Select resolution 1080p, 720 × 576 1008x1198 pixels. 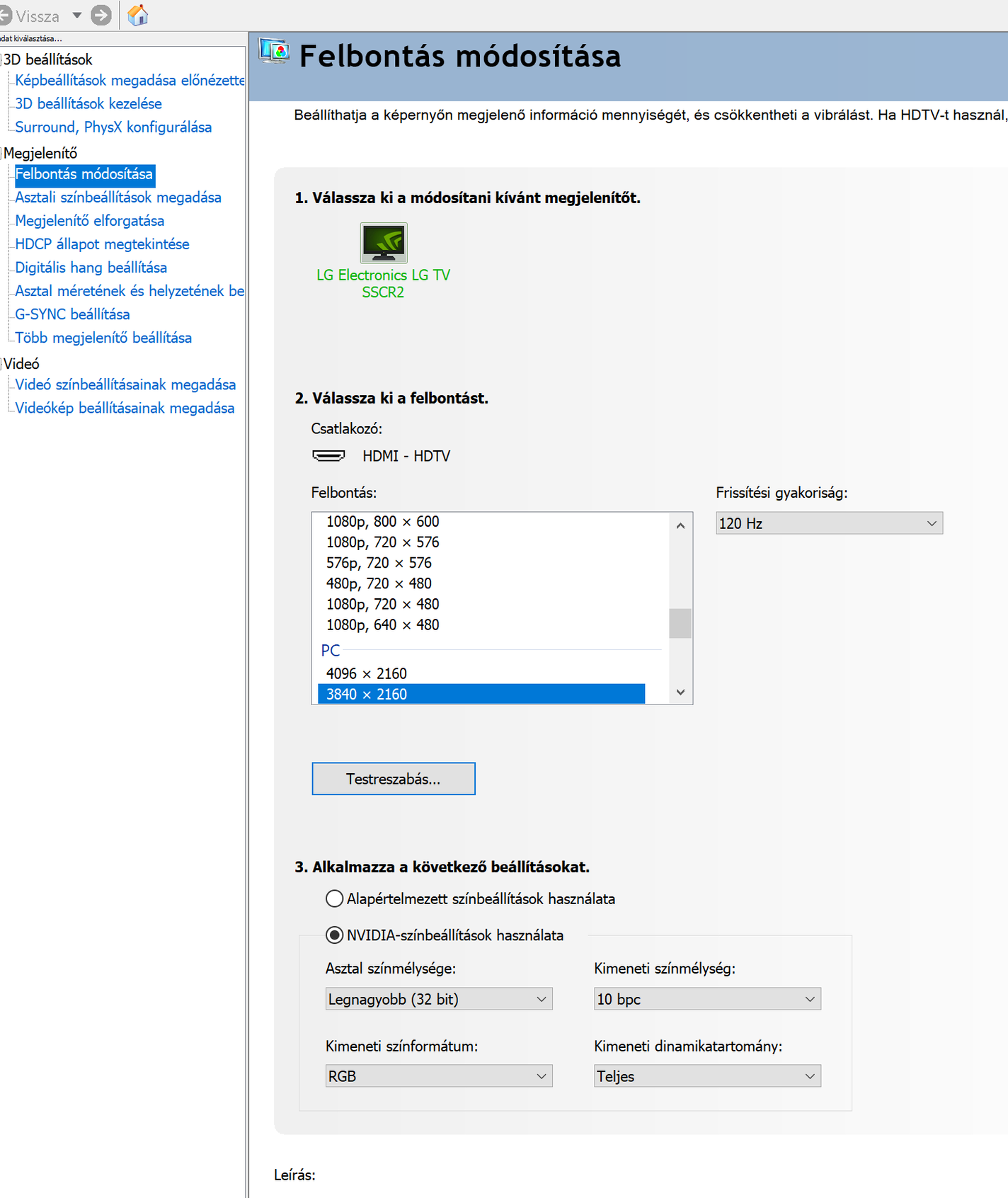click(x=383, y=542)
